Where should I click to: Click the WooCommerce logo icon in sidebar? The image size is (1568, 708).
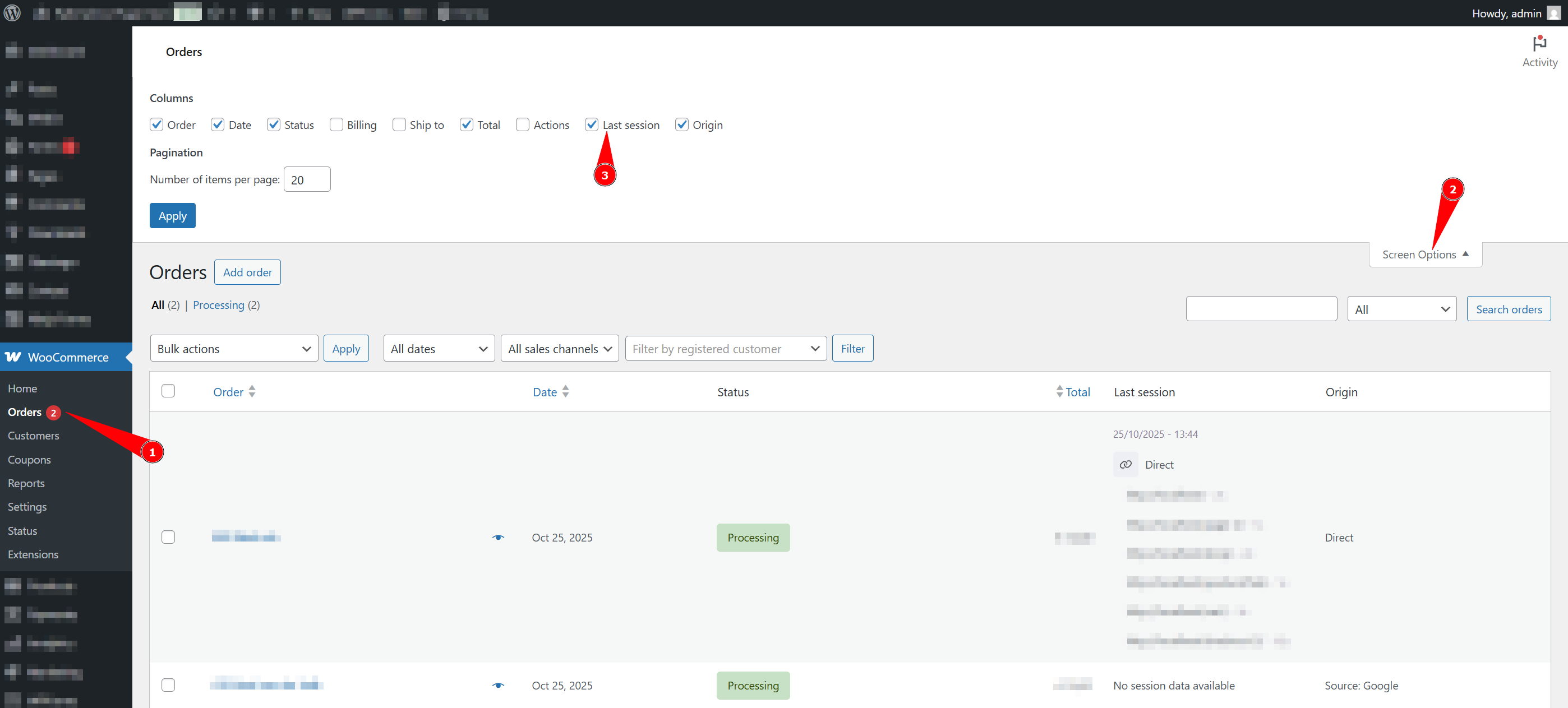pos(13,357)
